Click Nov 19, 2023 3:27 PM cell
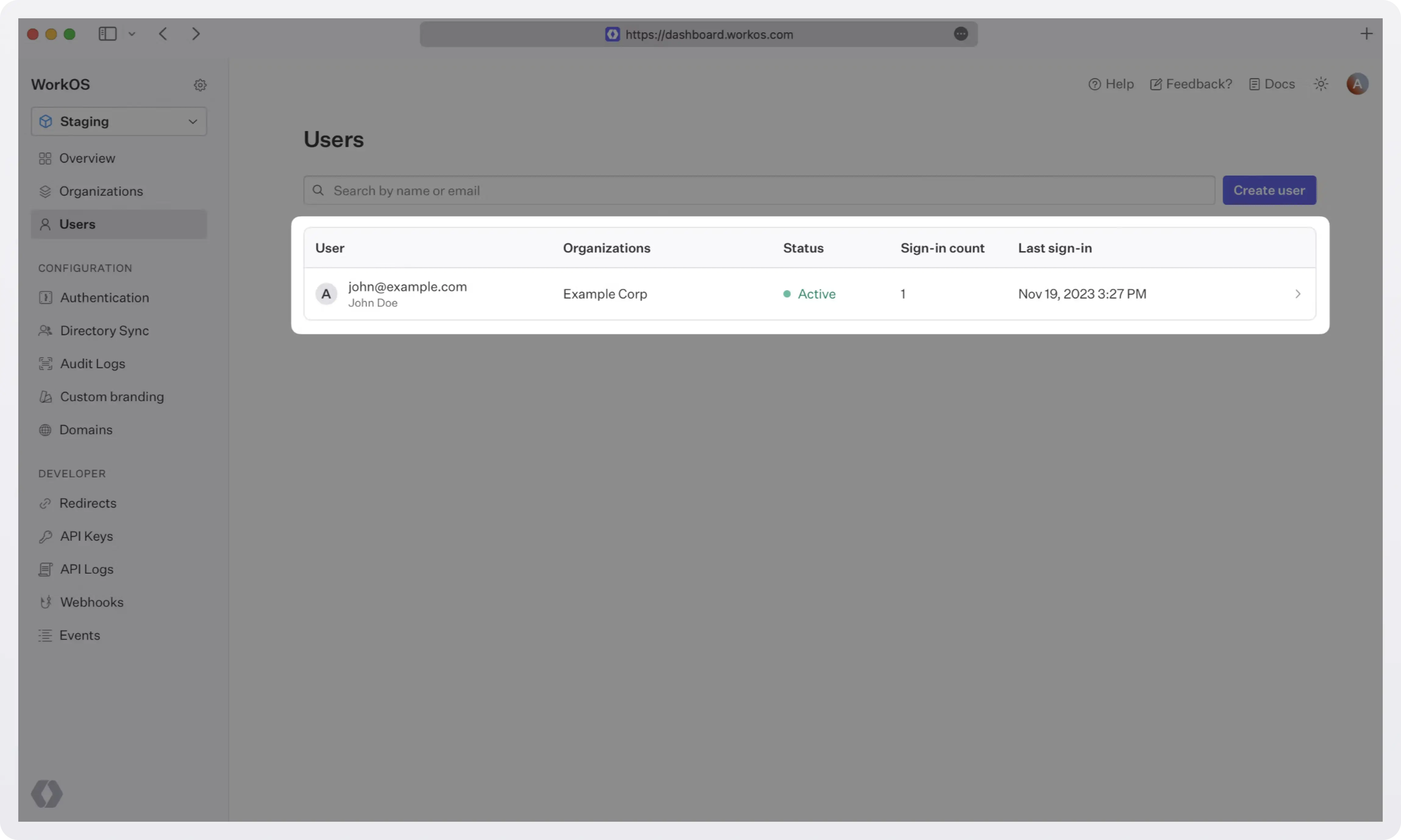This screenshot has height=840, width=1401. coord(1082,294)
